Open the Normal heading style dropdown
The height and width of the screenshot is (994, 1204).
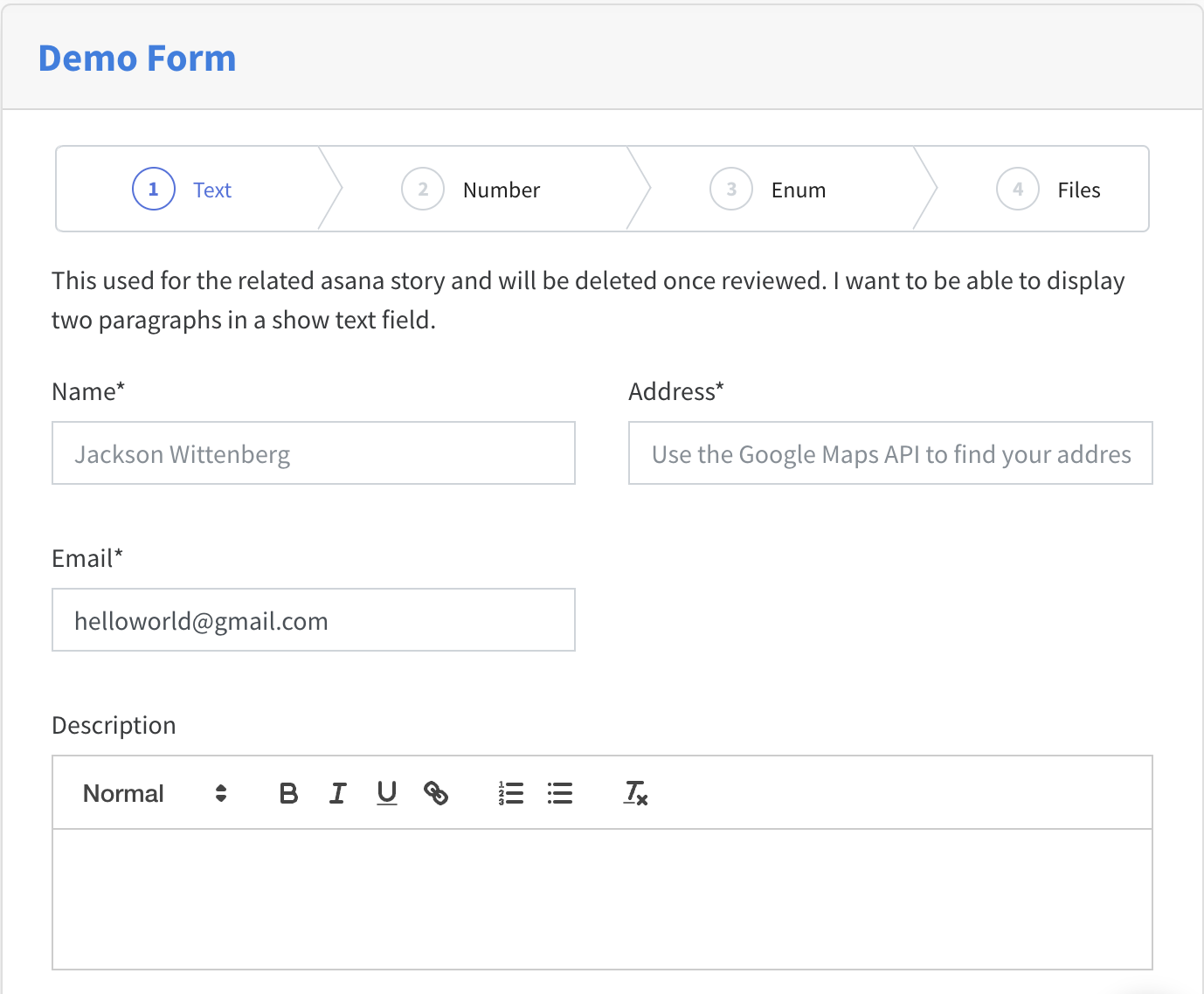[x=156, y=793]
